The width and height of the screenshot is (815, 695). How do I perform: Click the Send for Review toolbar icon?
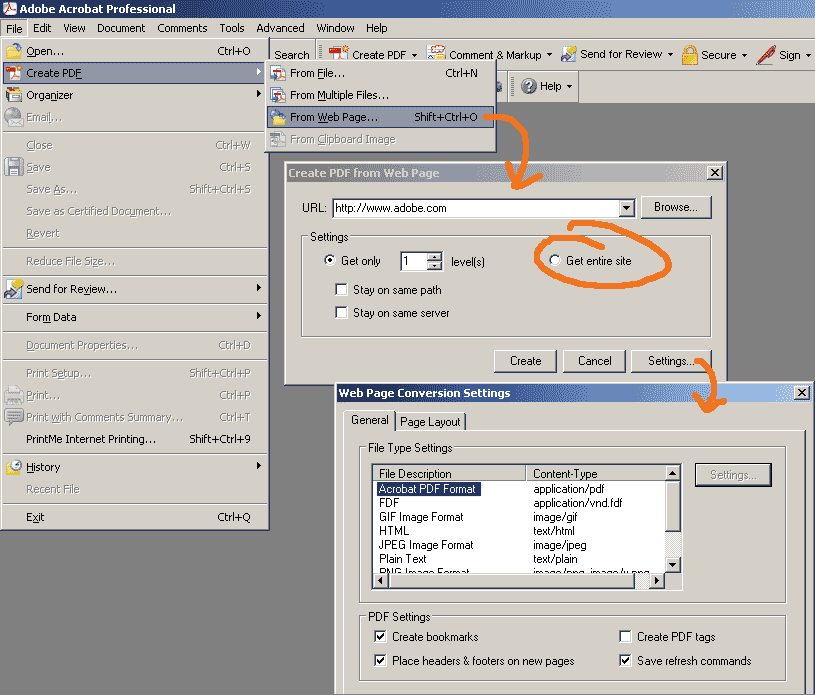(x=569, y=54)
